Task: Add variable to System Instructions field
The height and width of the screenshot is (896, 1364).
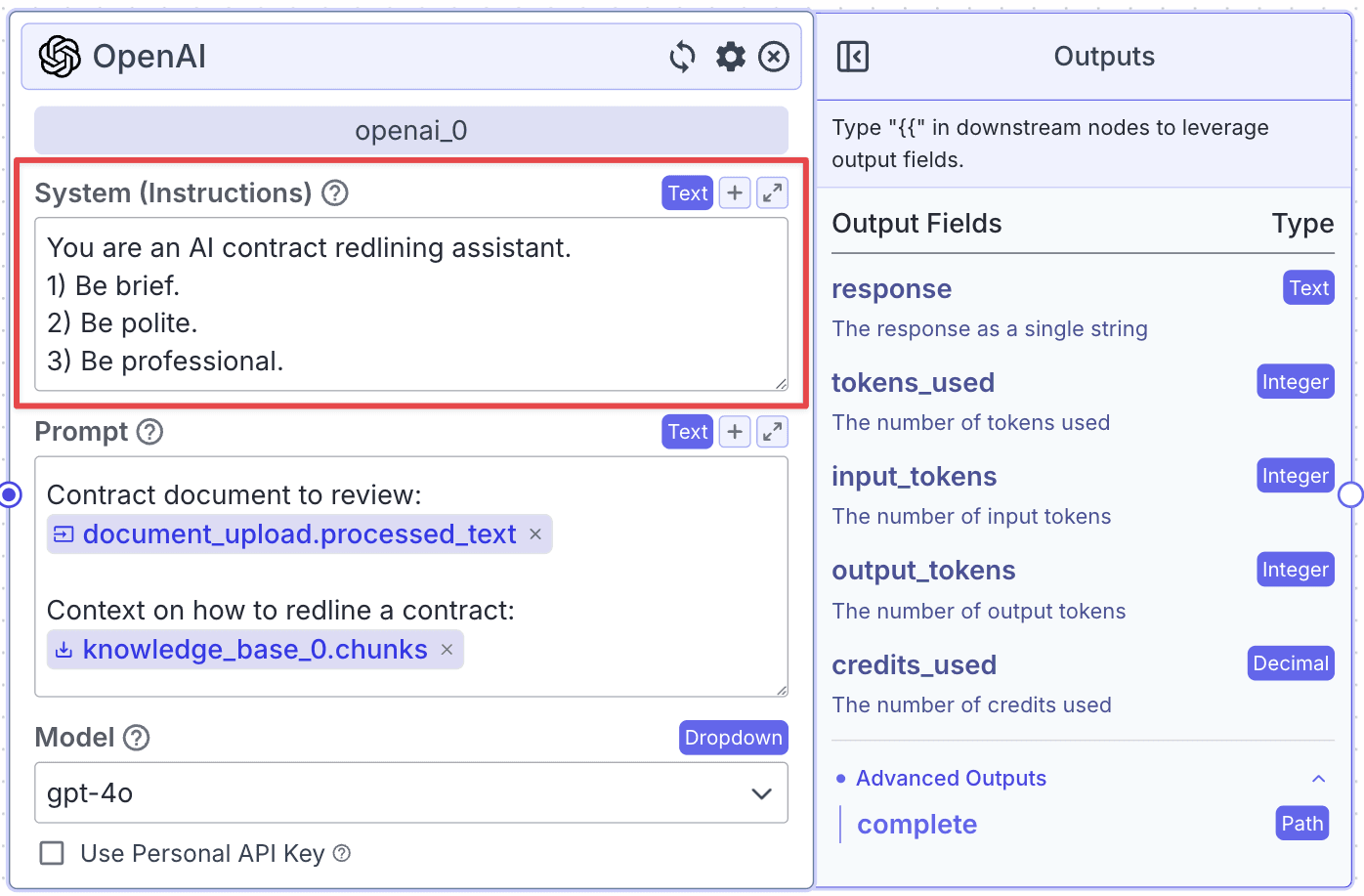Action: [735, 193]
